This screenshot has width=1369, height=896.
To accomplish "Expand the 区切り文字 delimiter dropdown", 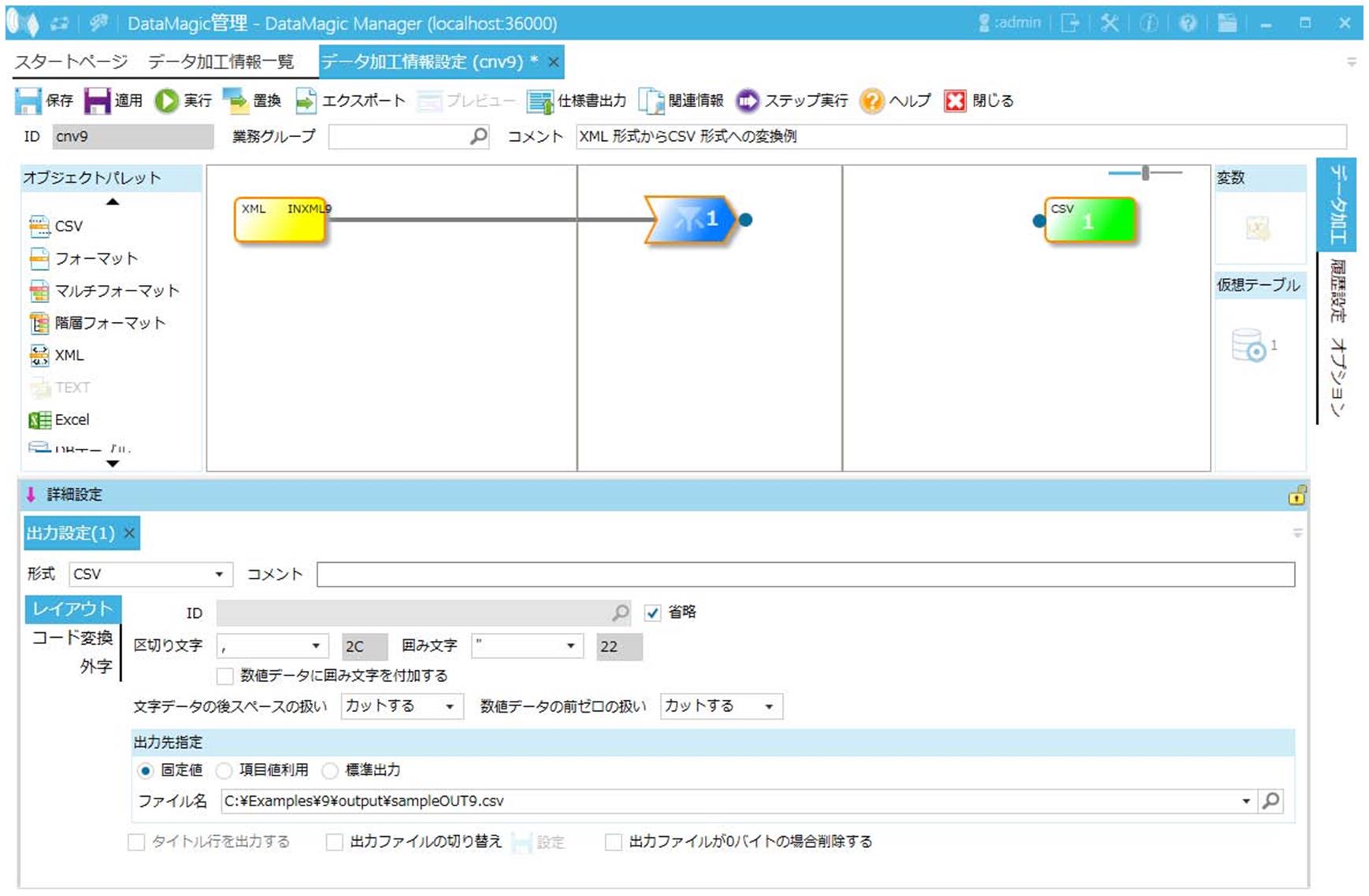I will click(316, 646).
